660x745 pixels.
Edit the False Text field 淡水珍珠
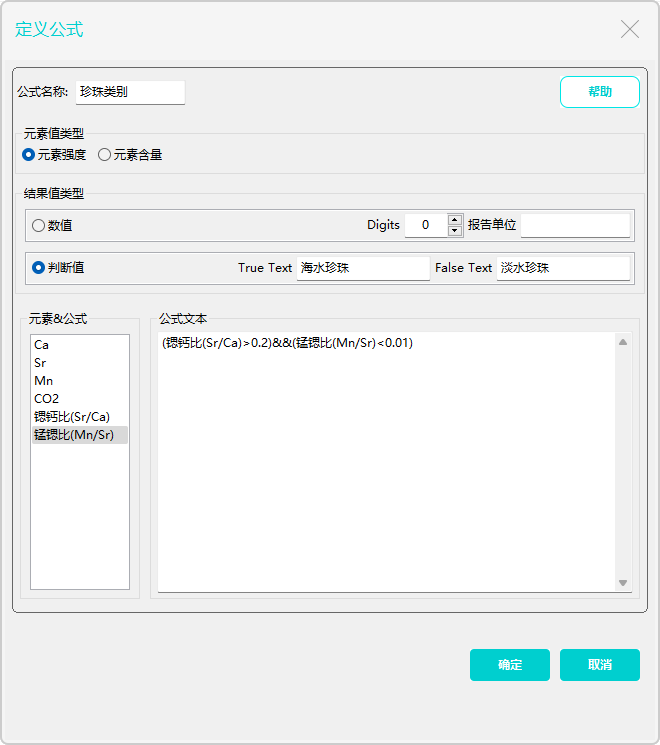[563, 268]
